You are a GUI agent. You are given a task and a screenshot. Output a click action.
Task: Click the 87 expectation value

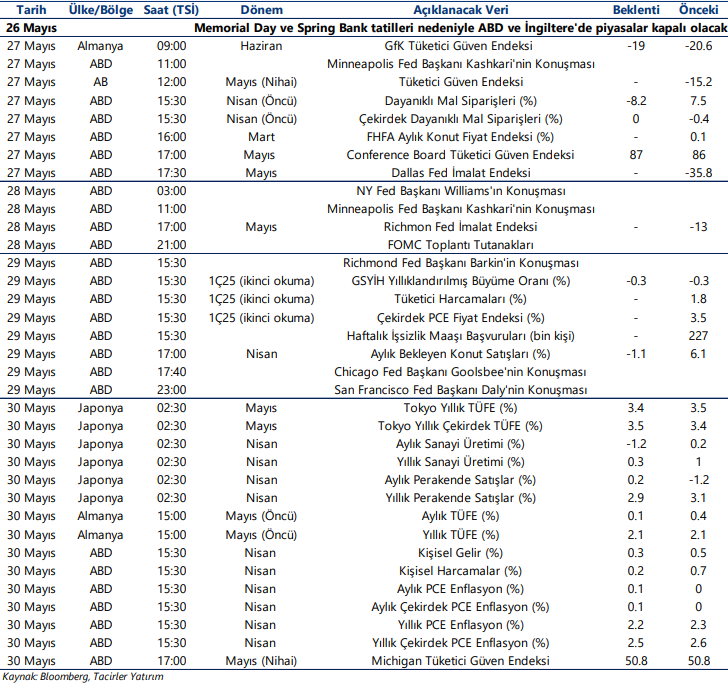click(x=636, y=155)
